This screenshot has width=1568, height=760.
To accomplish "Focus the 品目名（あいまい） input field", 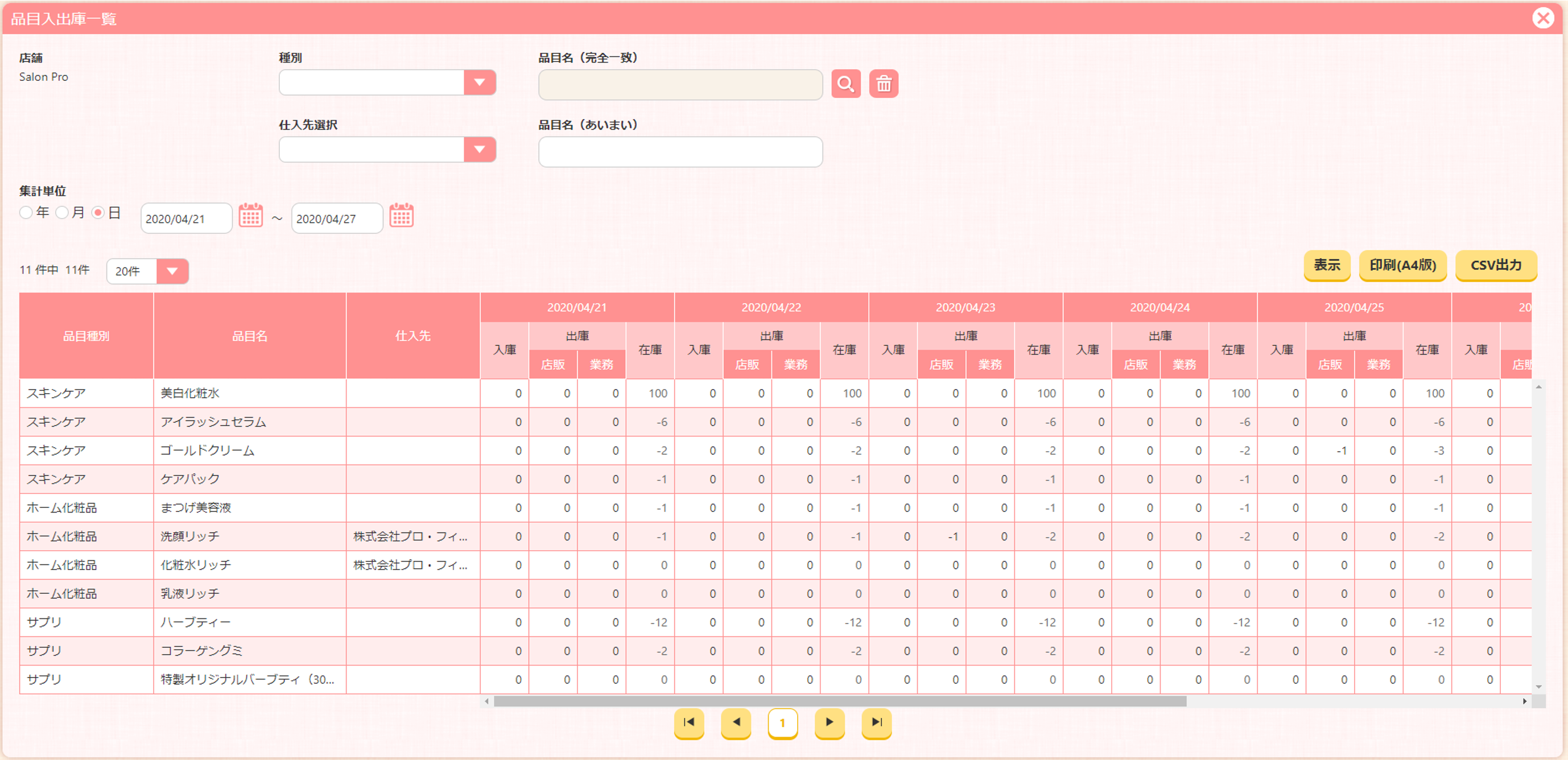I will point(680,151).
